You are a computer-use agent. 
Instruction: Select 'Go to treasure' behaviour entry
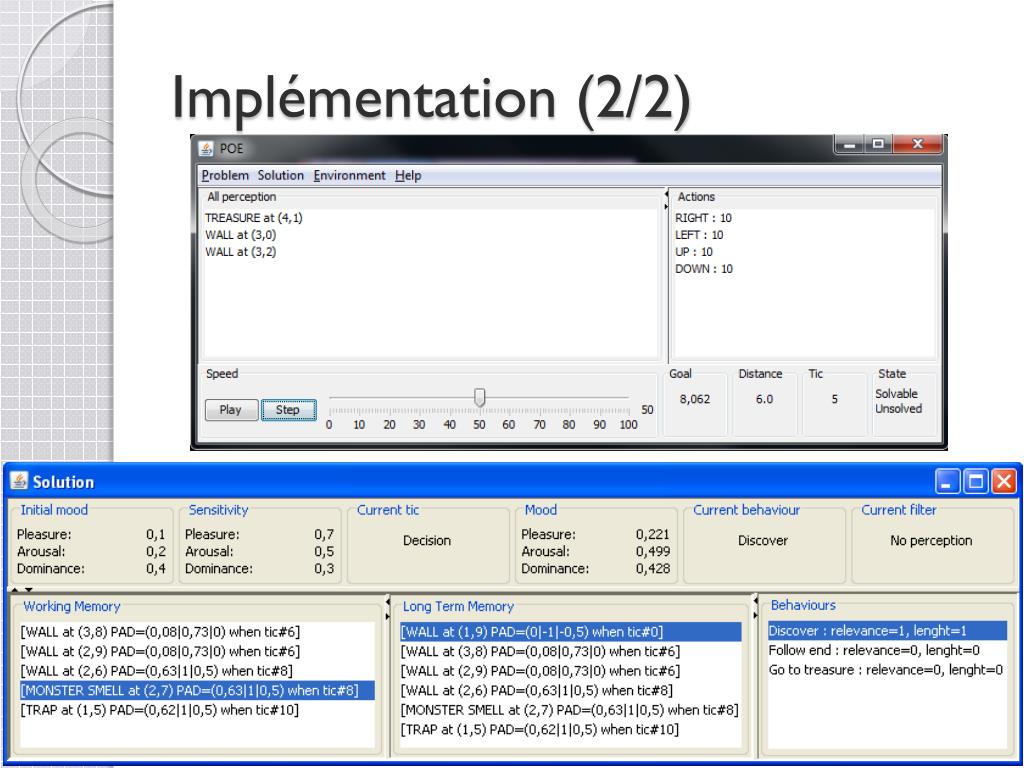point(886,669)
